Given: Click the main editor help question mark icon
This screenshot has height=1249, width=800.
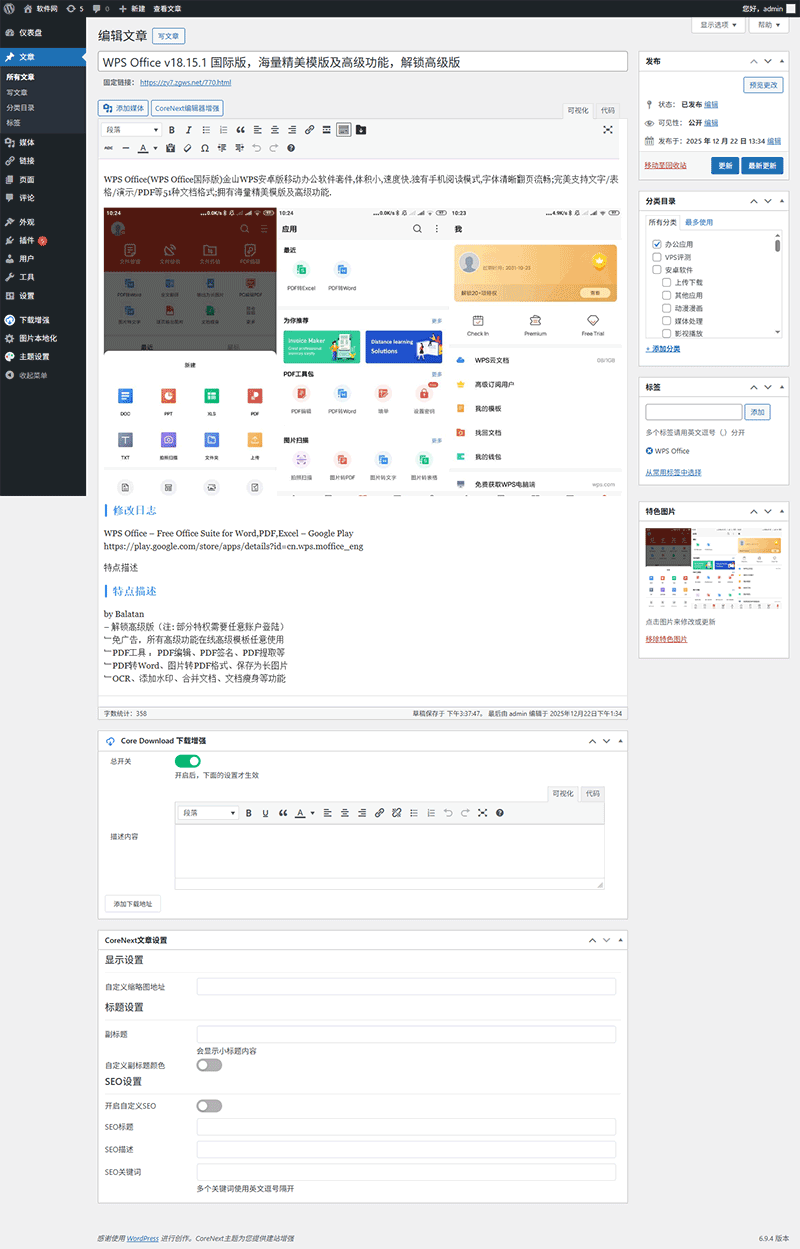Looking at the screenshot, I should pyautogui.click(x=291, y=148).
